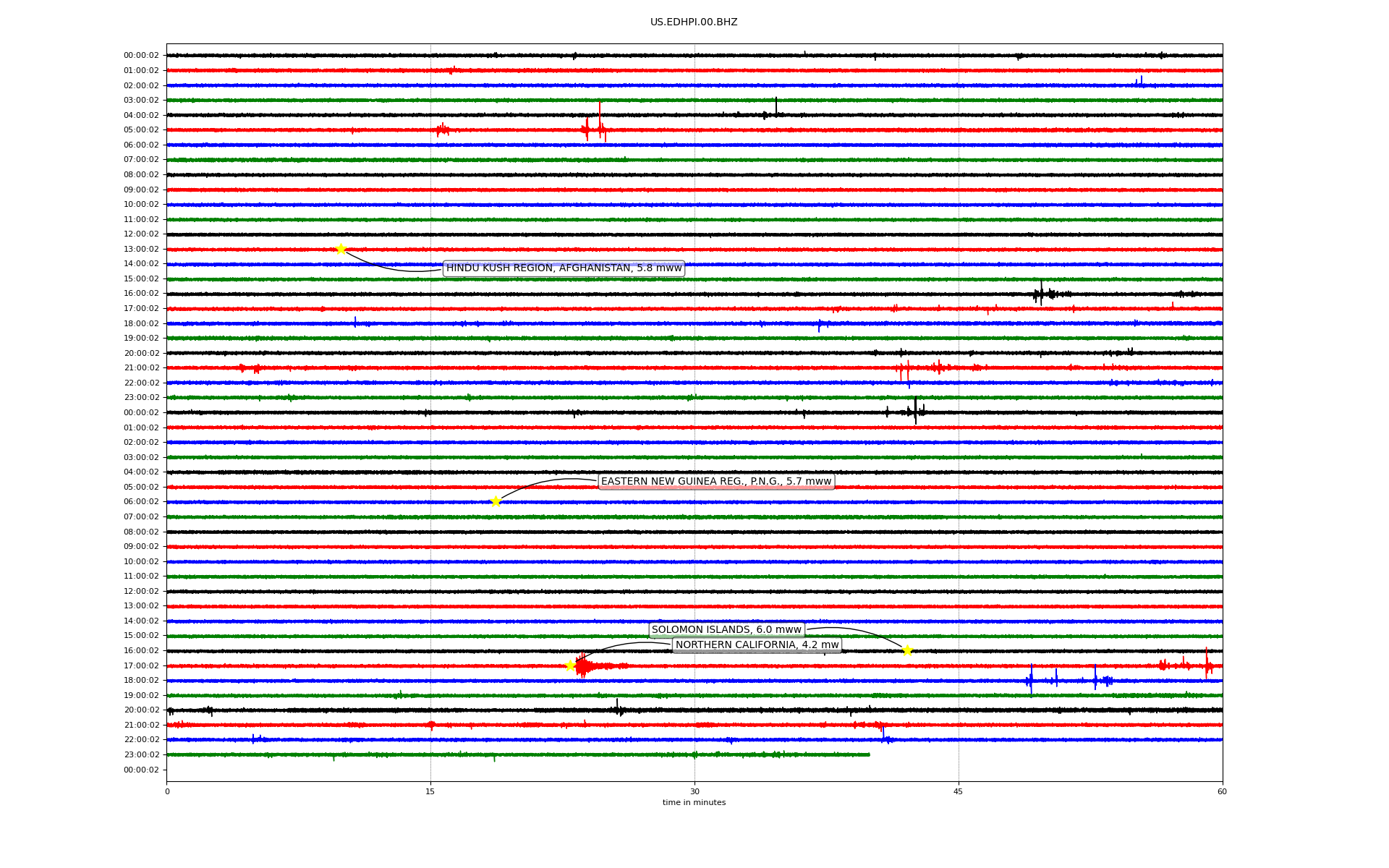The image size is (1389, 868).
Task: Click the 45 minute x-axis tick label
Action: 959,791
